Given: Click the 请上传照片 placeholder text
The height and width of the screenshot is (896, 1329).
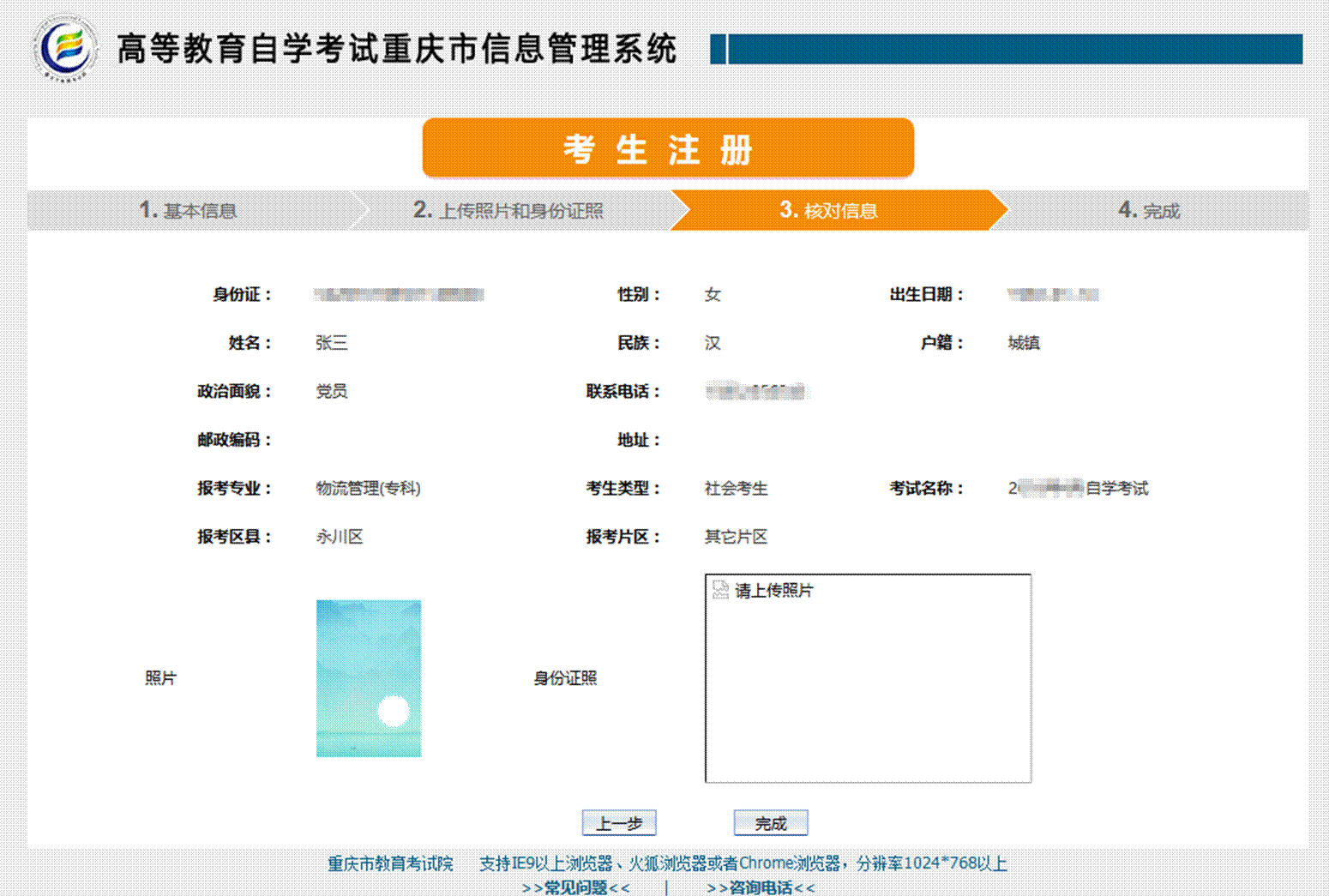Looking at the screenshot, I should [773, 591].
